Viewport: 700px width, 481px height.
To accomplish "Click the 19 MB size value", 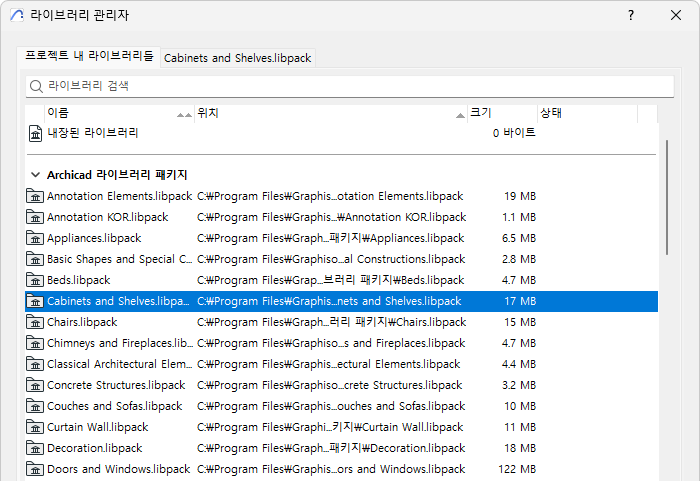I will (x=520, y=196).
